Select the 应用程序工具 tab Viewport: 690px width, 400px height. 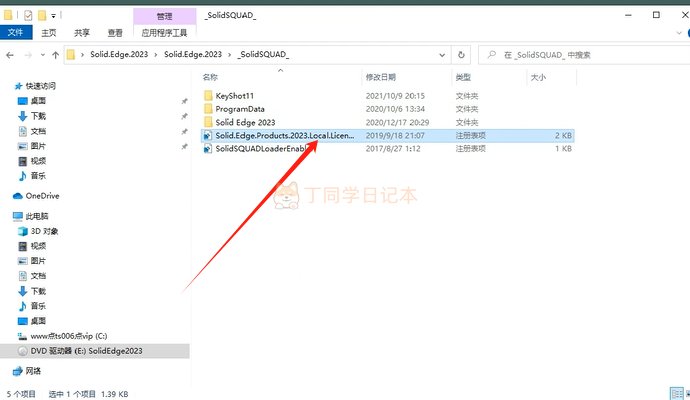tap(164, 33)
